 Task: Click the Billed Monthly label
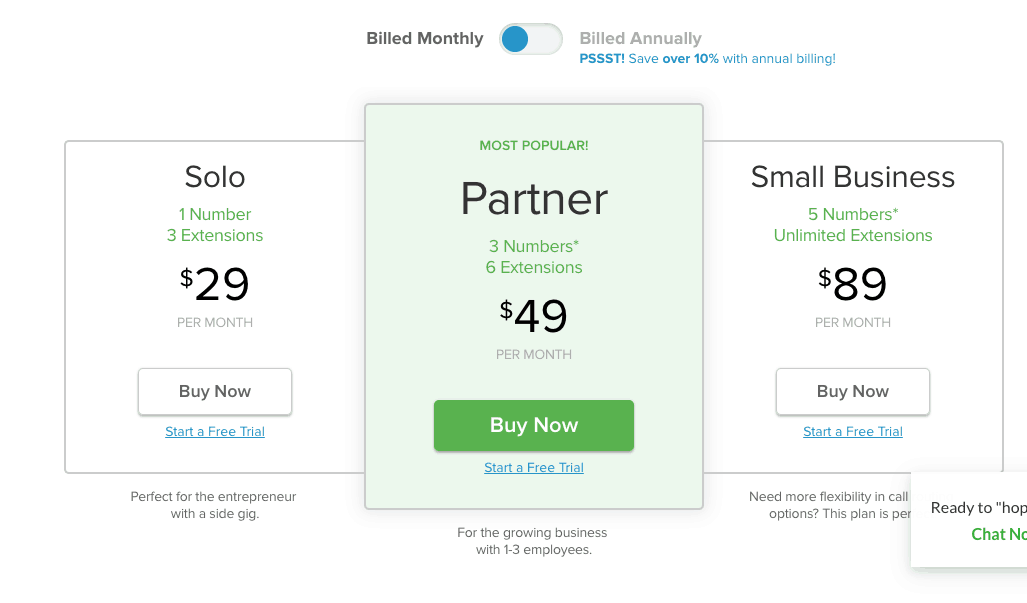pos(423,38)
